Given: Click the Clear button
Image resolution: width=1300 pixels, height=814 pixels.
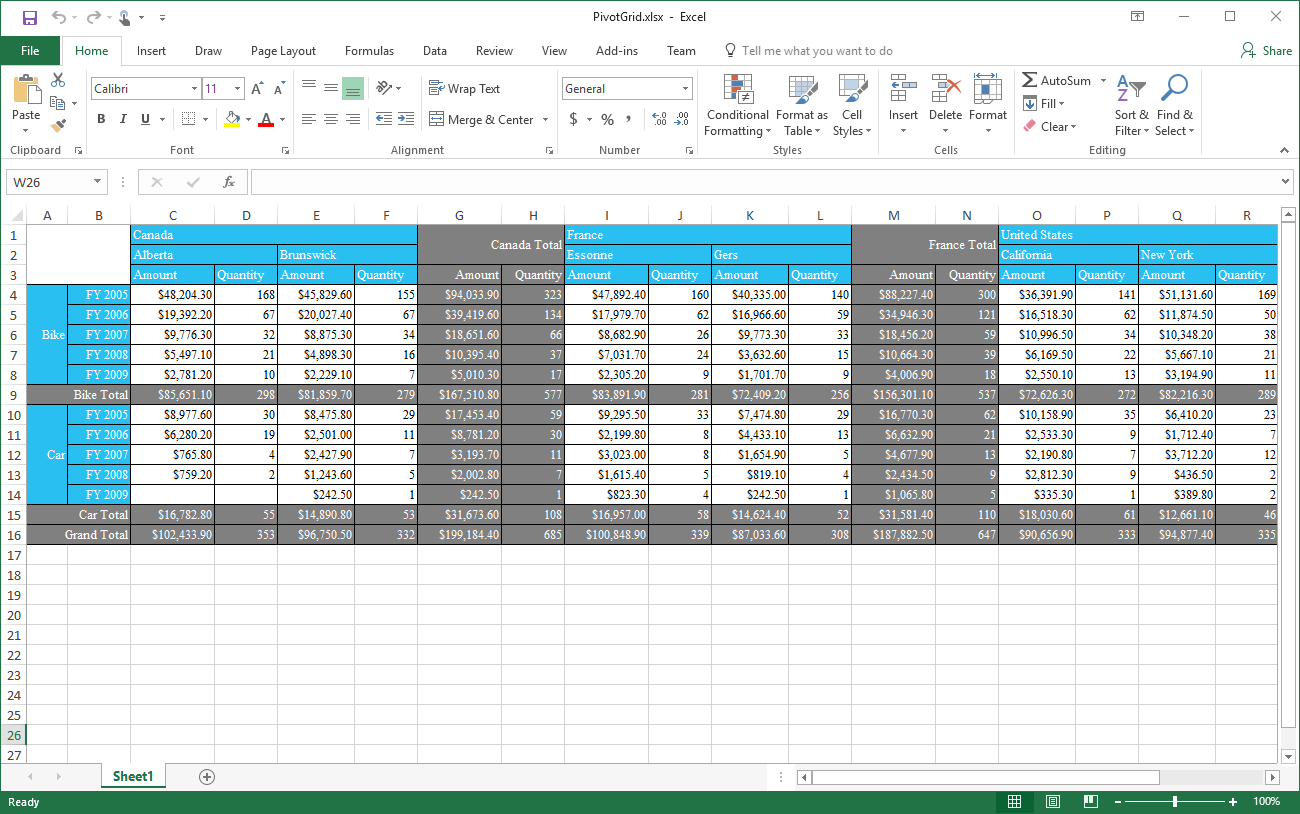Looking at the screenshot, I should pyautogui.click(x=1049, y=126).
